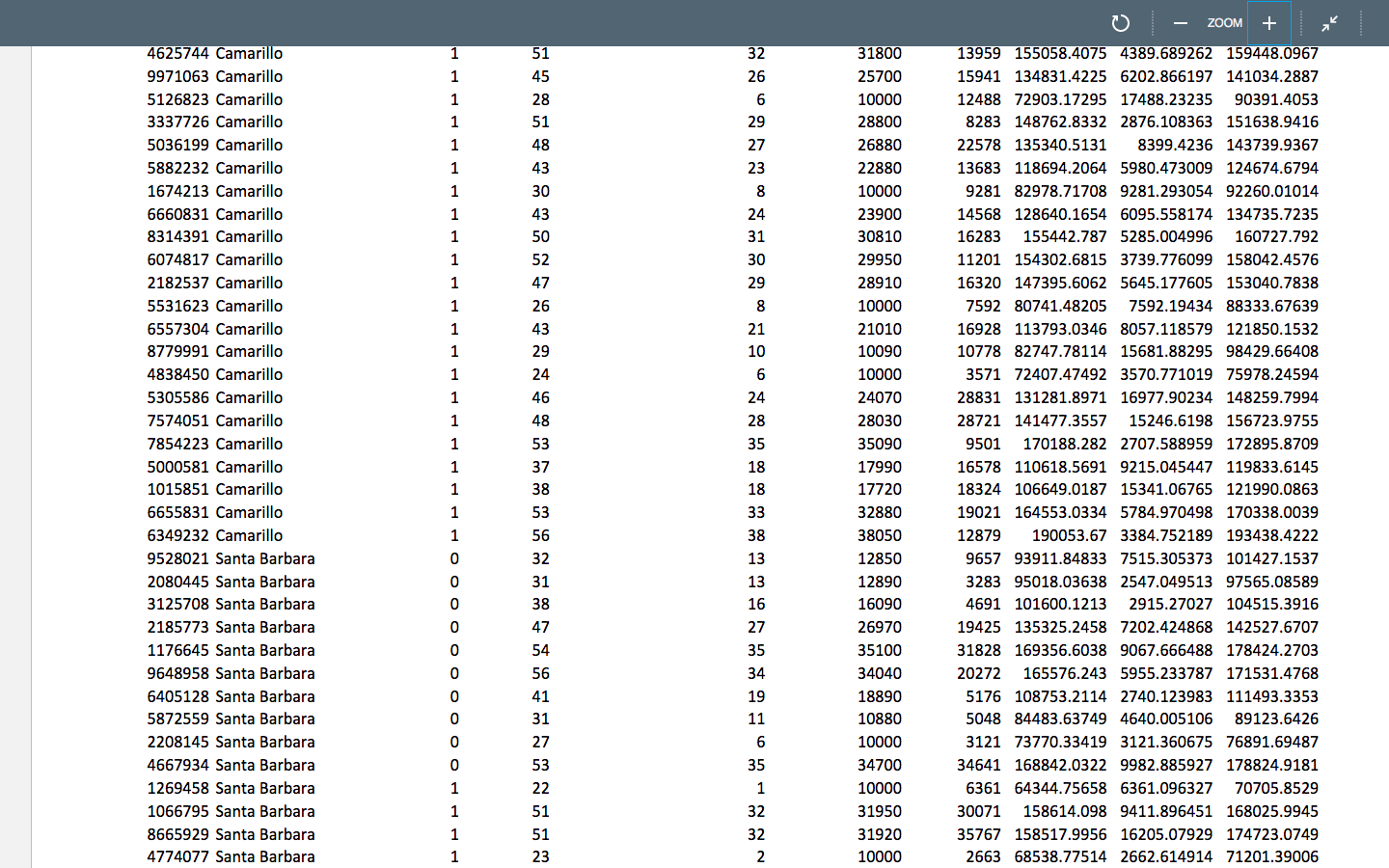Select ID cell 9971063

tap(177, 76)
